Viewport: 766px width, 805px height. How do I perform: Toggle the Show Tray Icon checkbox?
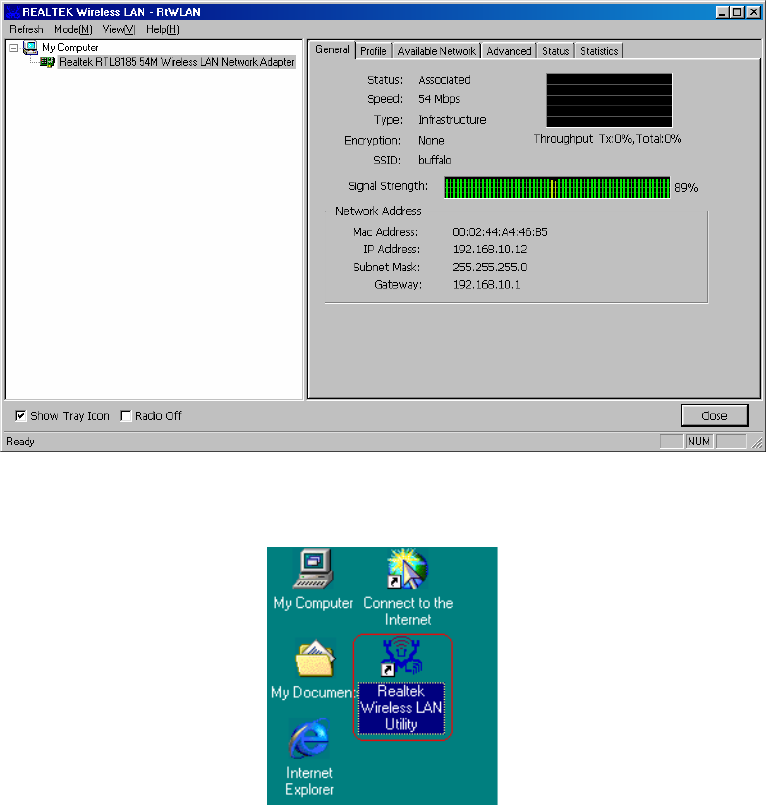pyautogui.click(x=21, y=416)
